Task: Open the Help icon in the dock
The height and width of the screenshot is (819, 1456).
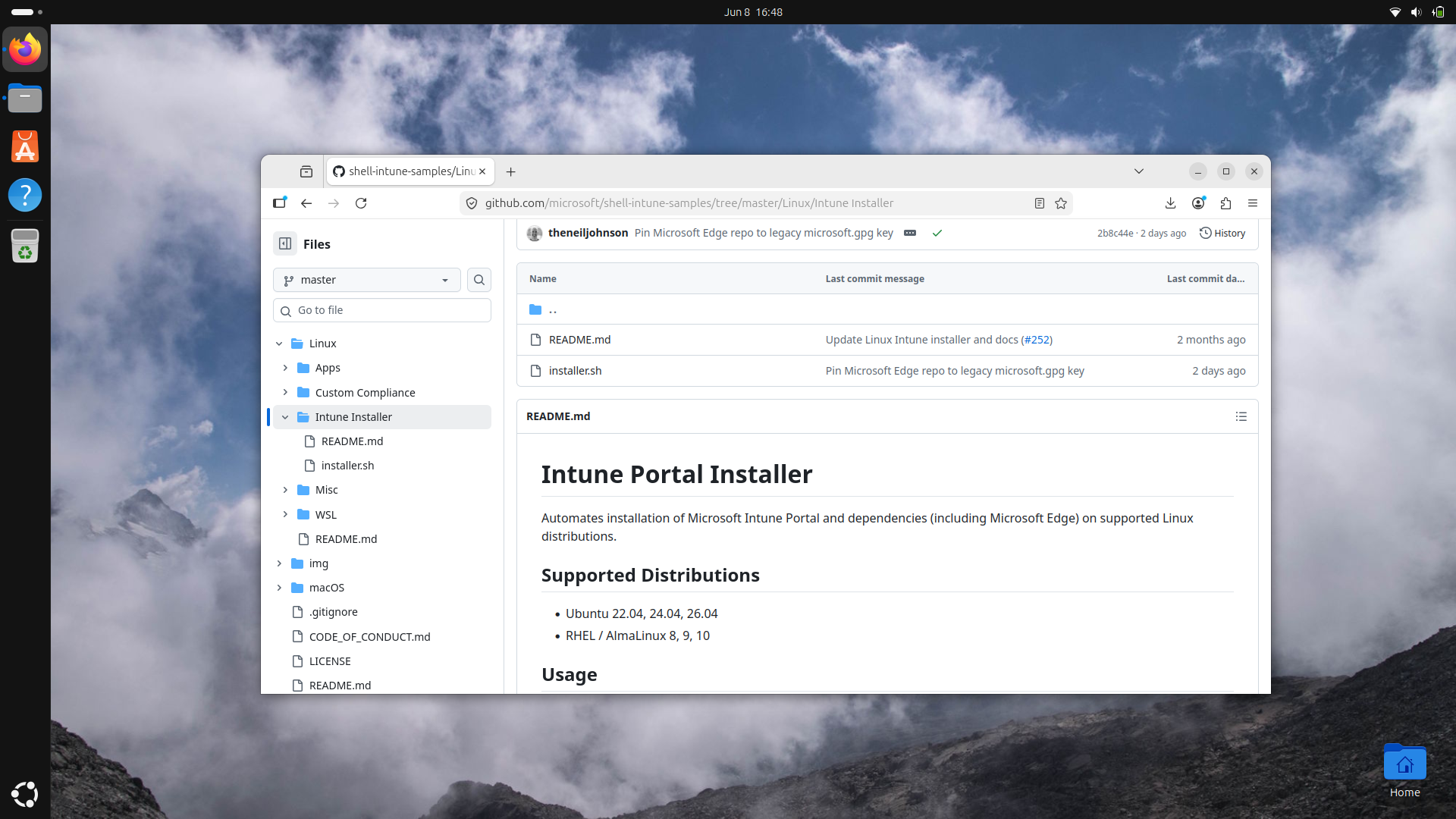Action: click(x=25, y=195)
